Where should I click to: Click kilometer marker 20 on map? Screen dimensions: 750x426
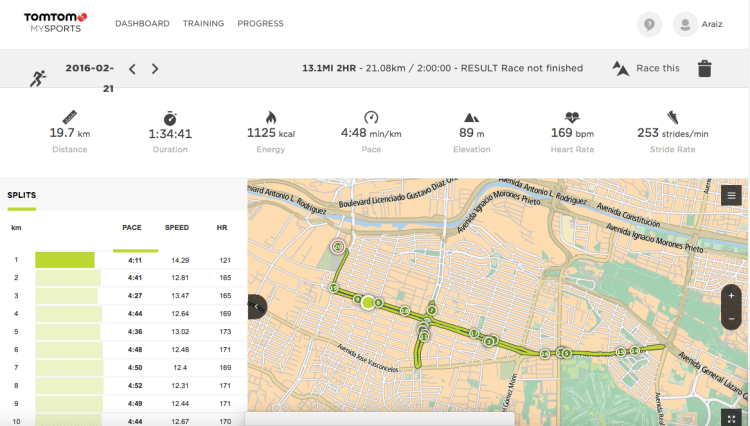338,247
